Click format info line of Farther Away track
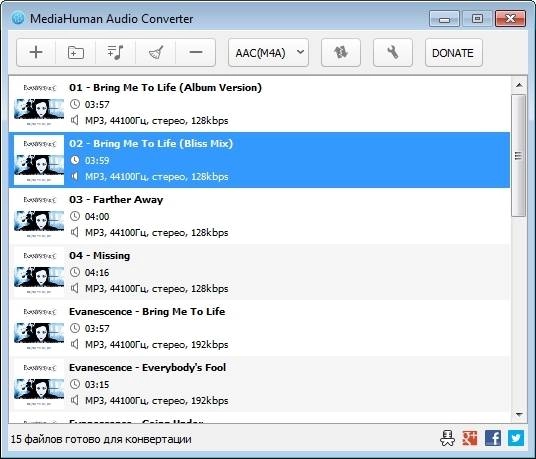The image size is (536, 459). tap(157, 233)
